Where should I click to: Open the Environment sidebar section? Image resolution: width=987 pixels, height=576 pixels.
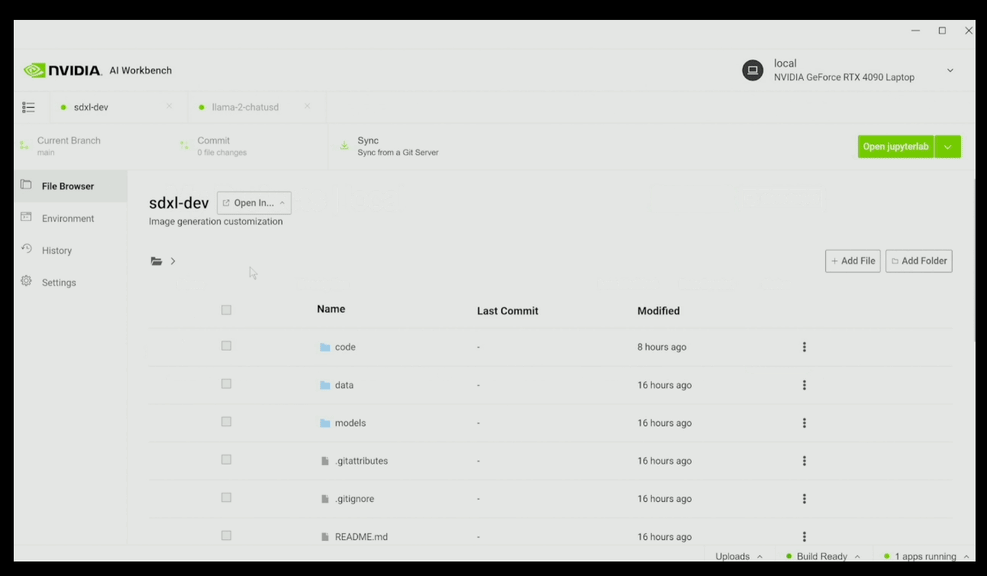tap(70, 218)
